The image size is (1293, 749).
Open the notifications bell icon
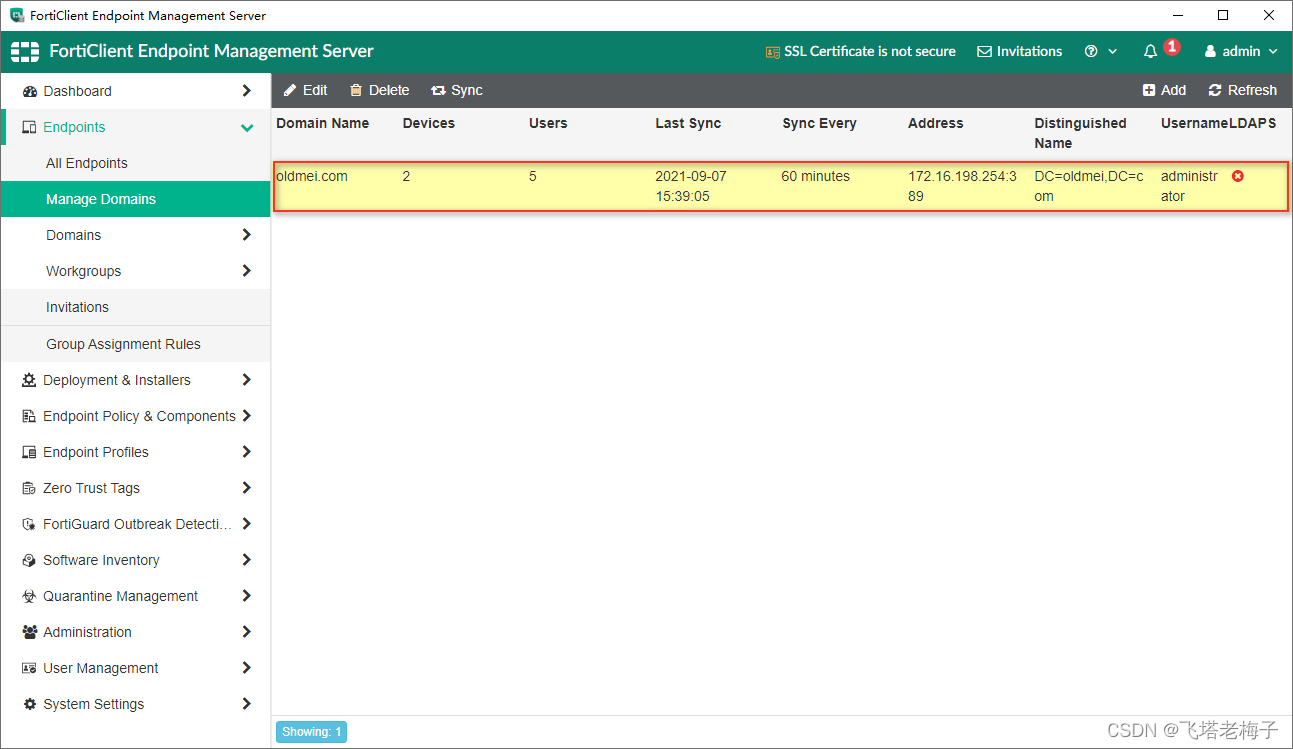(1150, 52)
